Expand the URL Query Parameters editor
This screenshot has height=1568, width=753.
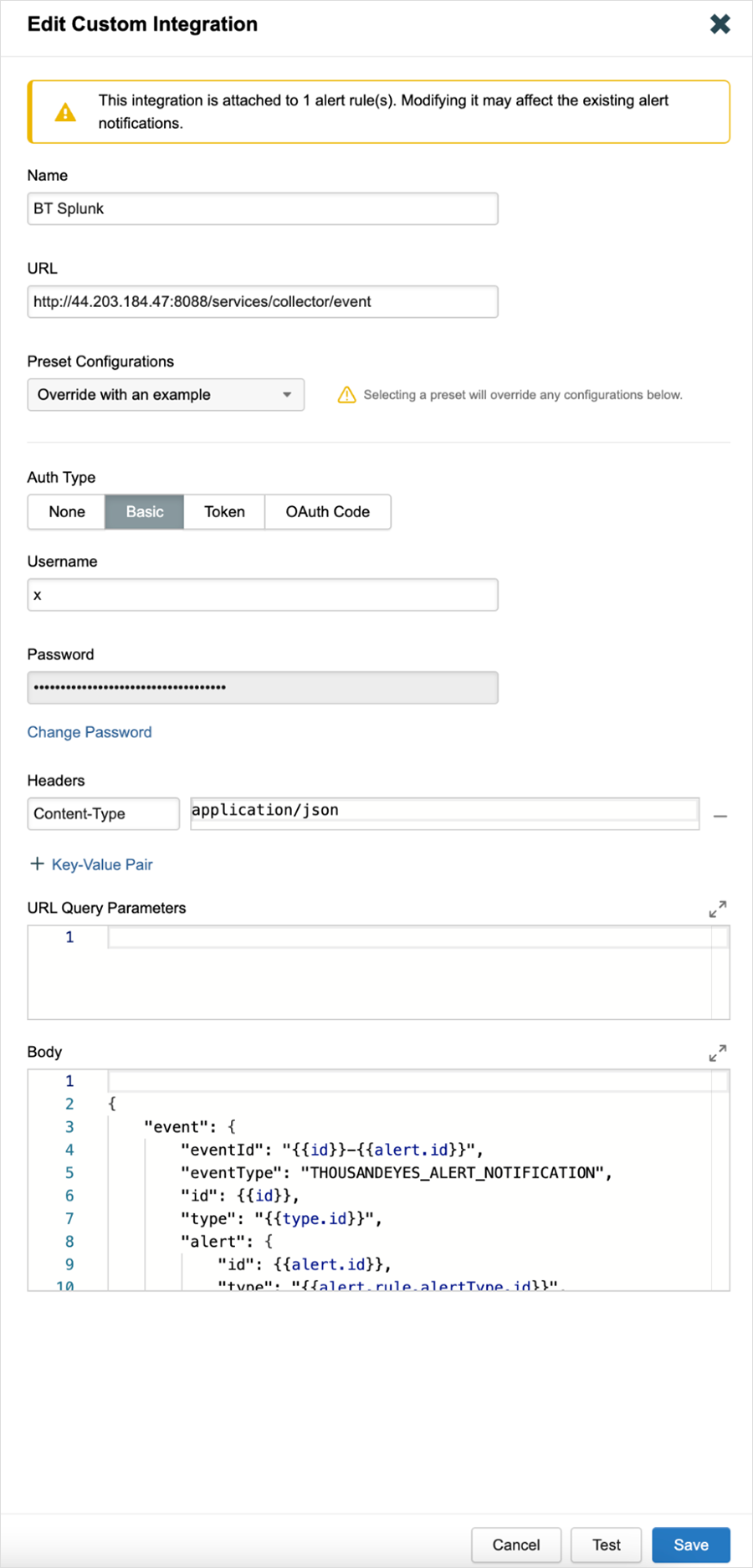[x=717, y=909]
